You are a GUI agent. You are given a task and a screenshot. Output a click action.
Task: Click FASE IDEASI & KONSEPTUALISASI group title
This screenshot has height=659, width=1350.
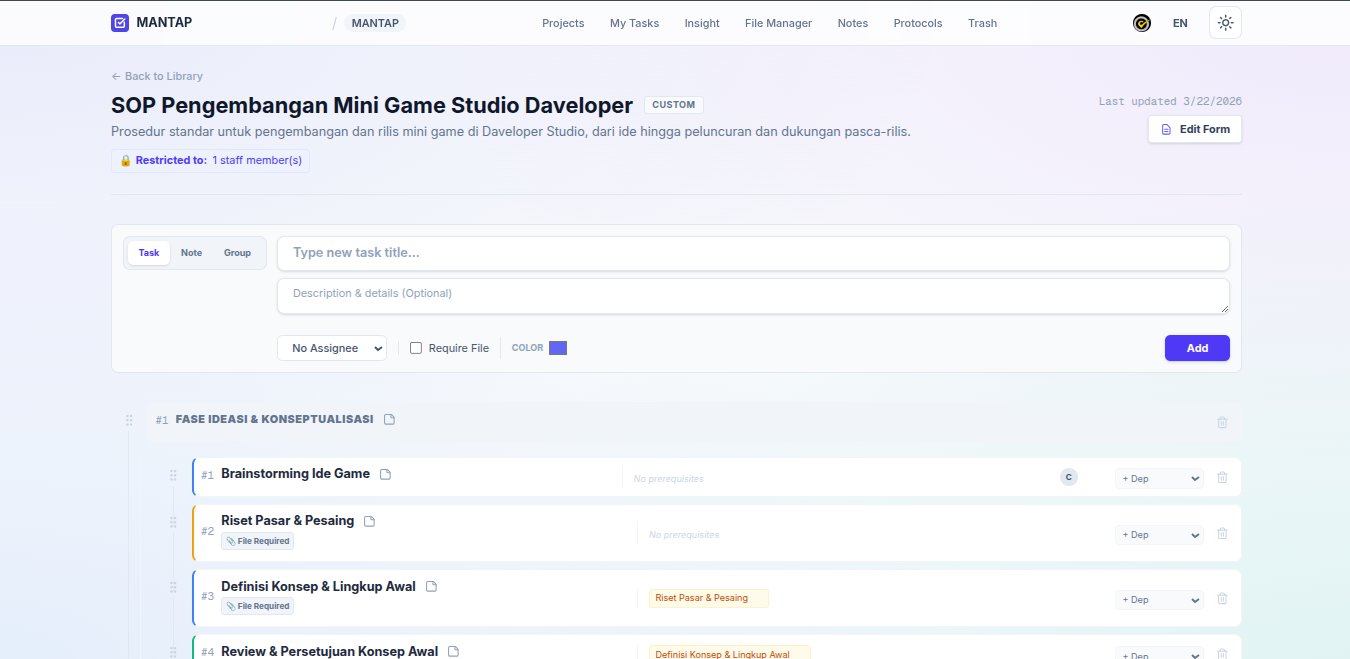274,419
